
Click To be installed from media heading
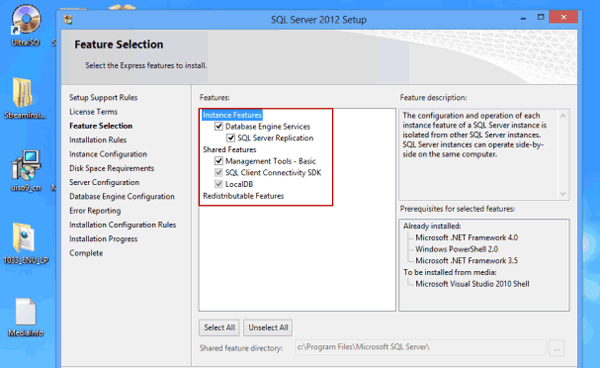pyautogui.click(x=450, y=272)
